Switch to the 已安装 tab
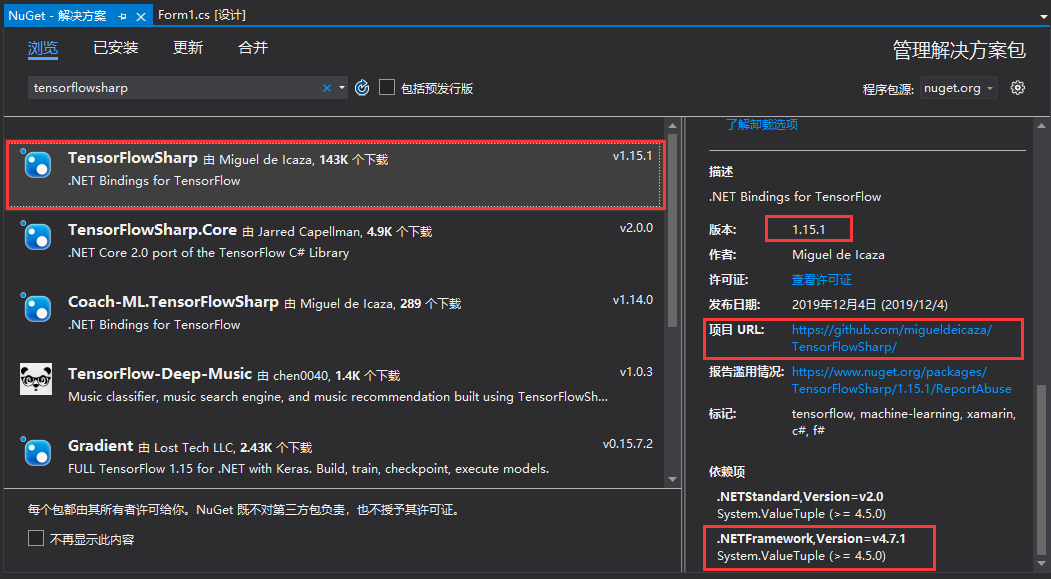The image size is (1051, 579). 115,46
